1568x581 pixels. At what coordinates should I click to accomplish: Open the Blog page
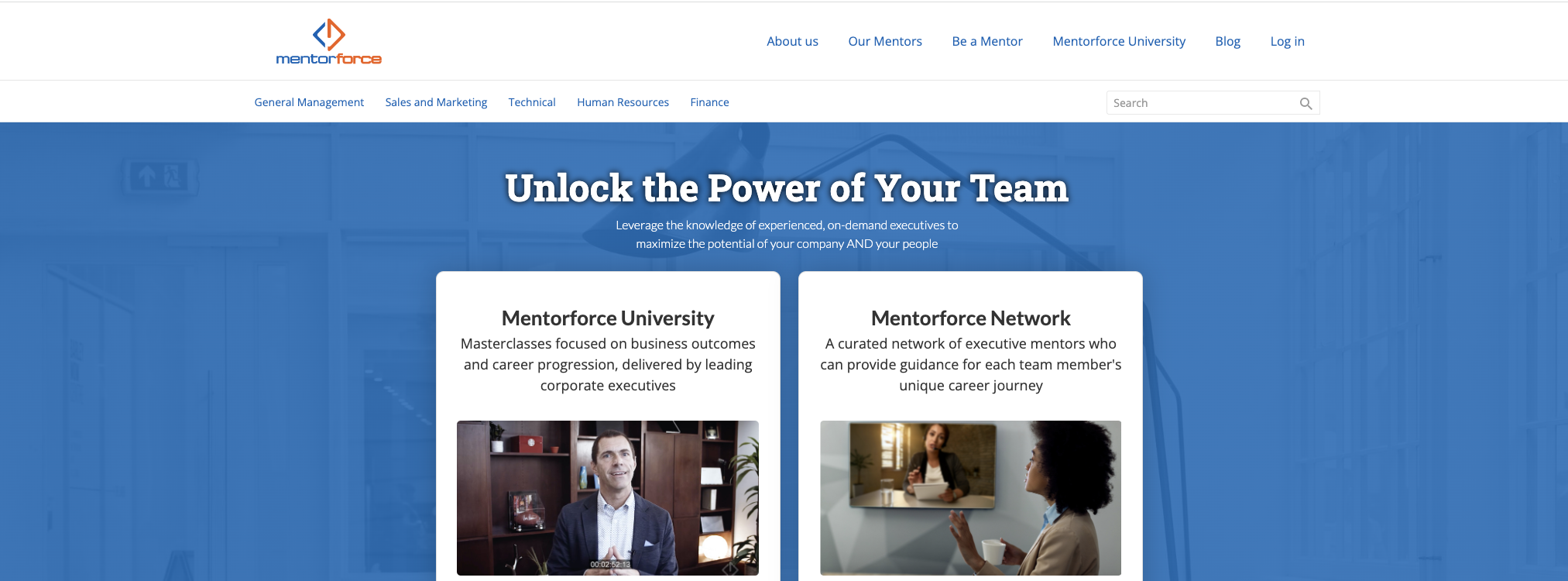(x=1228, y=41)
